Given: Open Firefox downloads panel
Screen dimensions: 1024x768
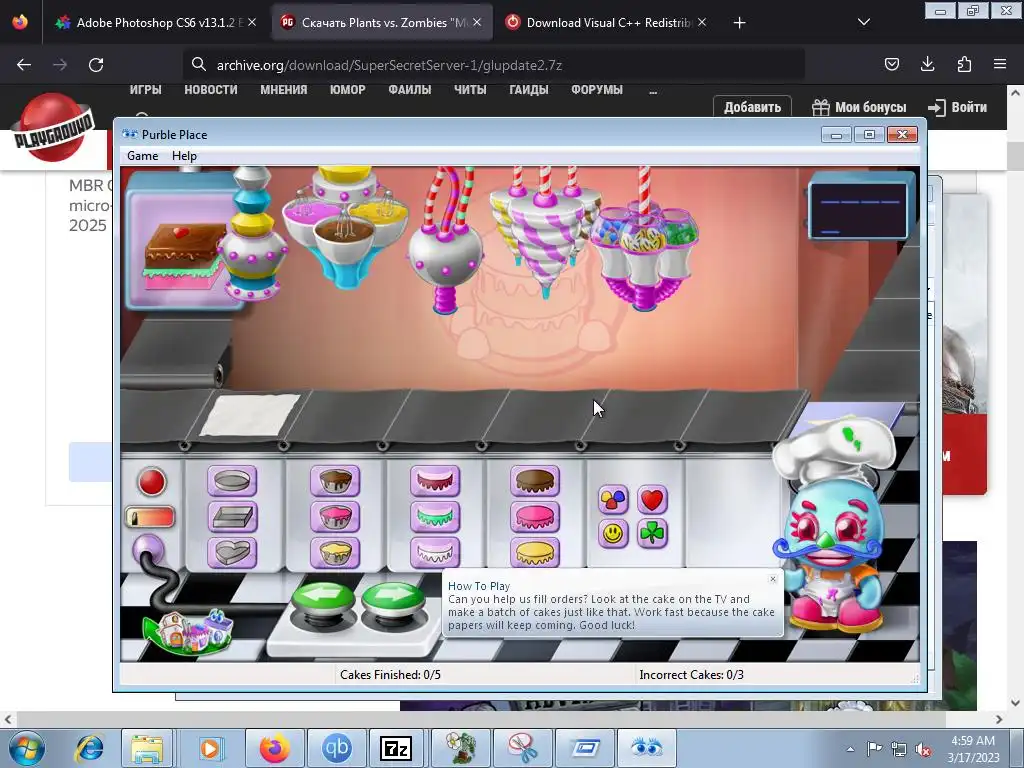Looking at the screenshot, I should [927, 64].
